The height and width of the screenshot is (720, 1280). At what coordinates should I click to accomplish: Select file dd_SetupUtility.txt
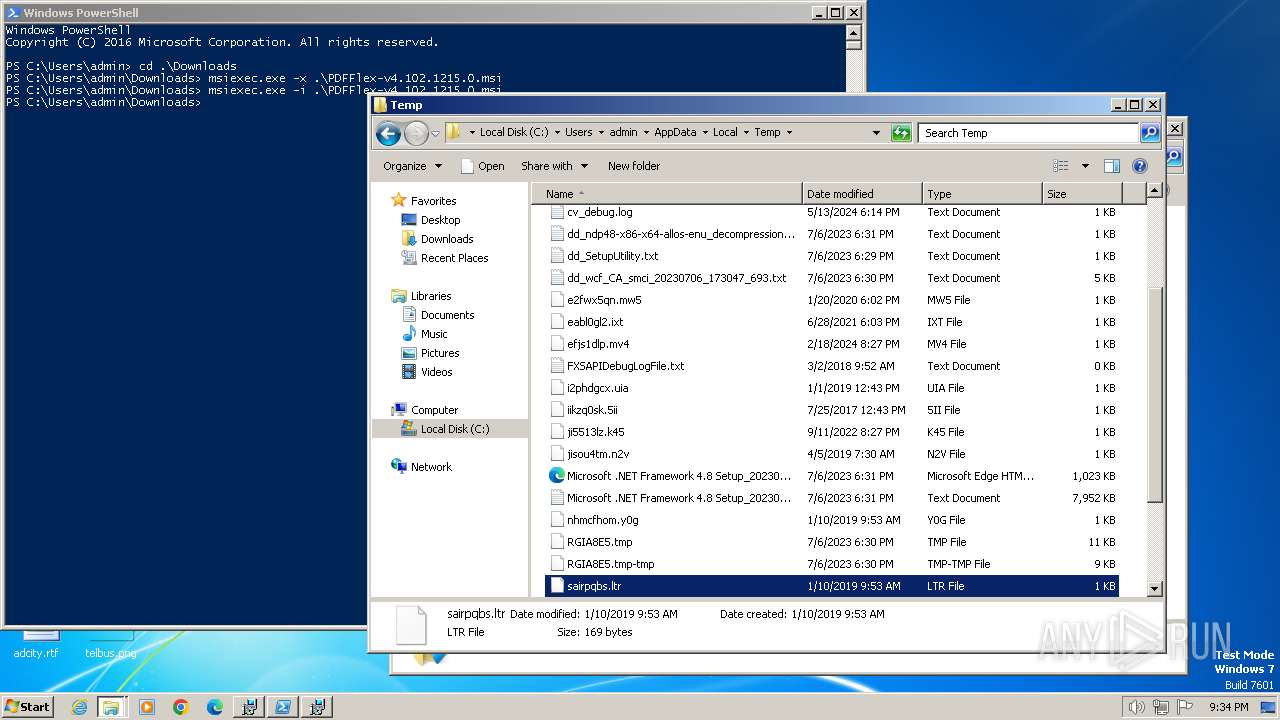point(612,256)
